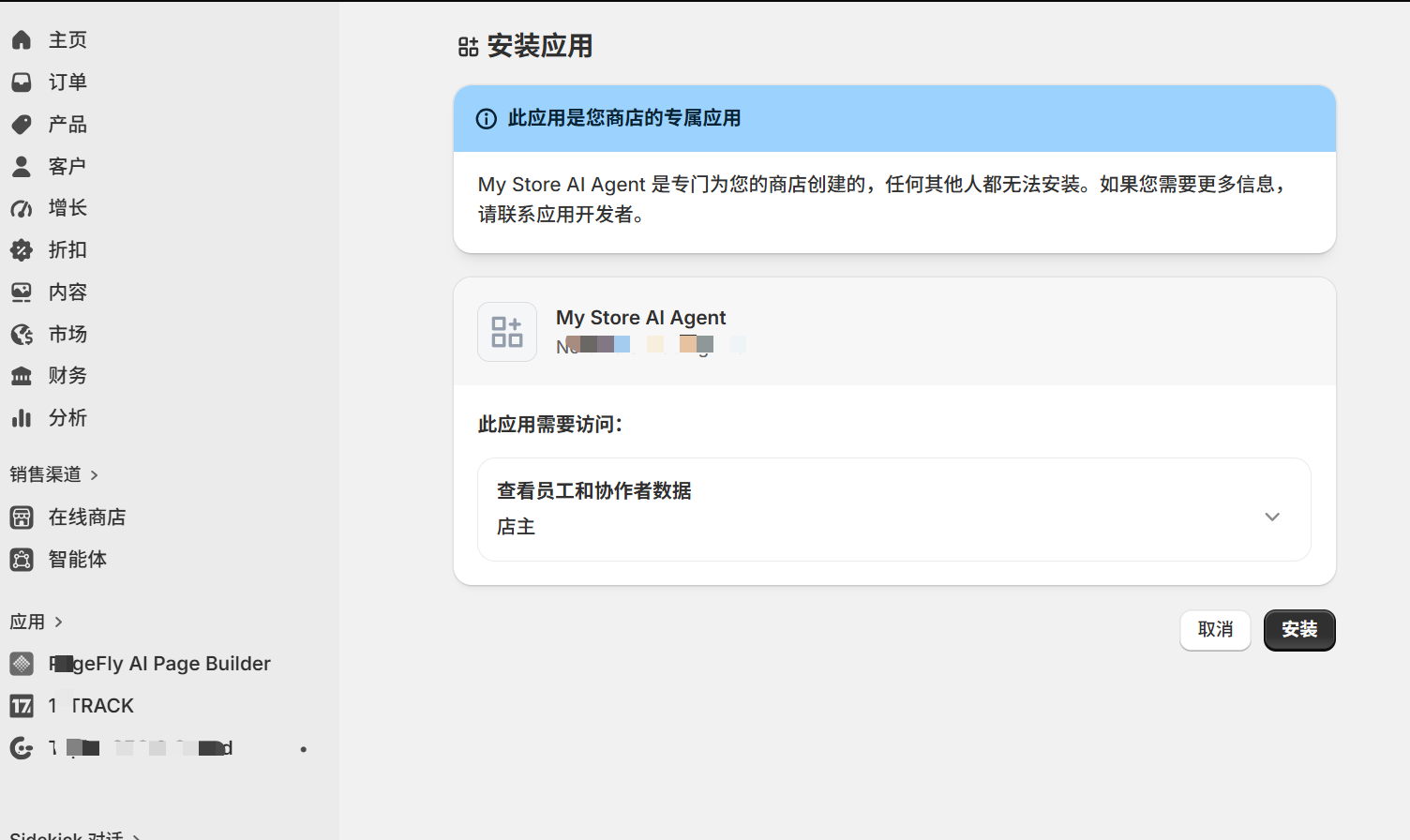Open 智能体 in the sidebar

coord(77,559)
